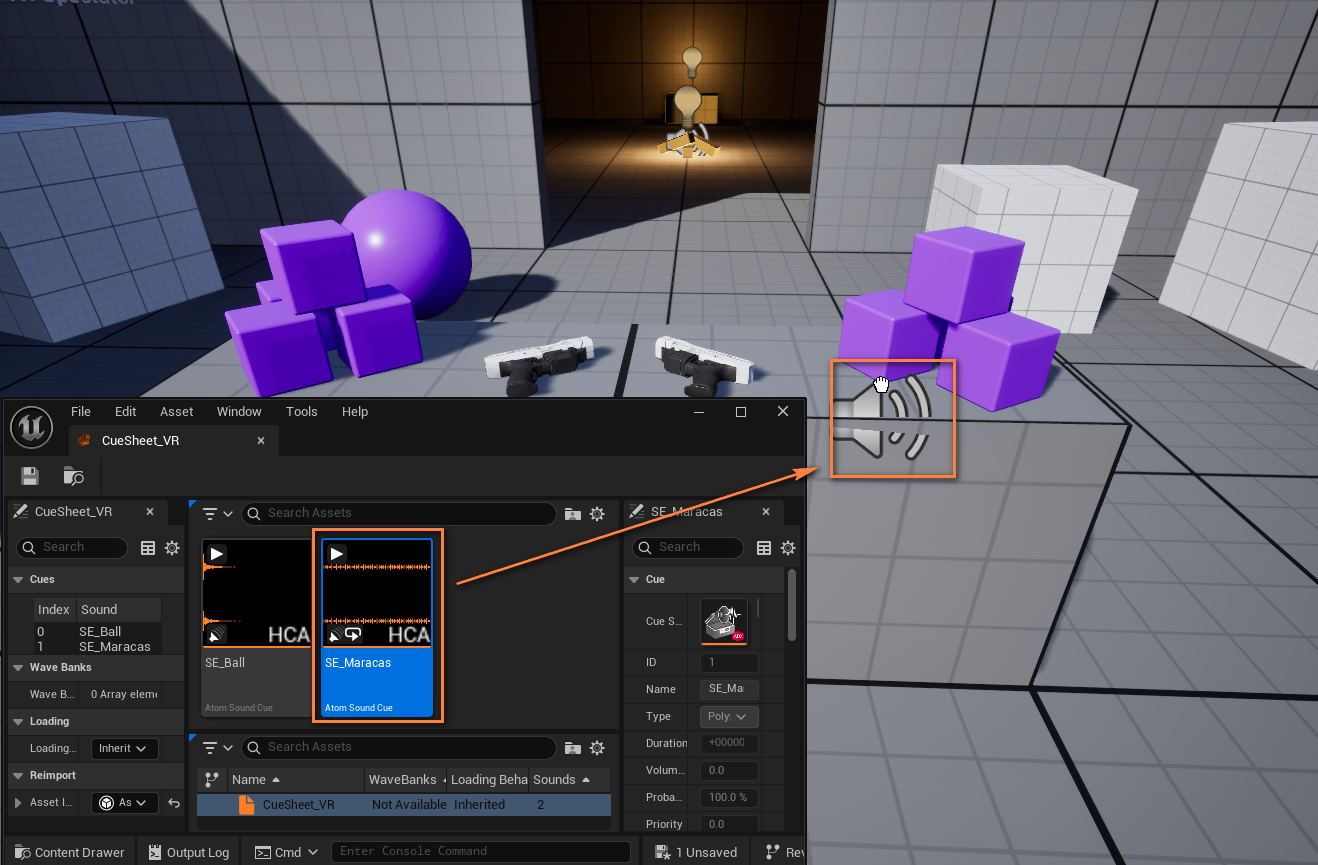Click the lower Search Assets field

399,748
